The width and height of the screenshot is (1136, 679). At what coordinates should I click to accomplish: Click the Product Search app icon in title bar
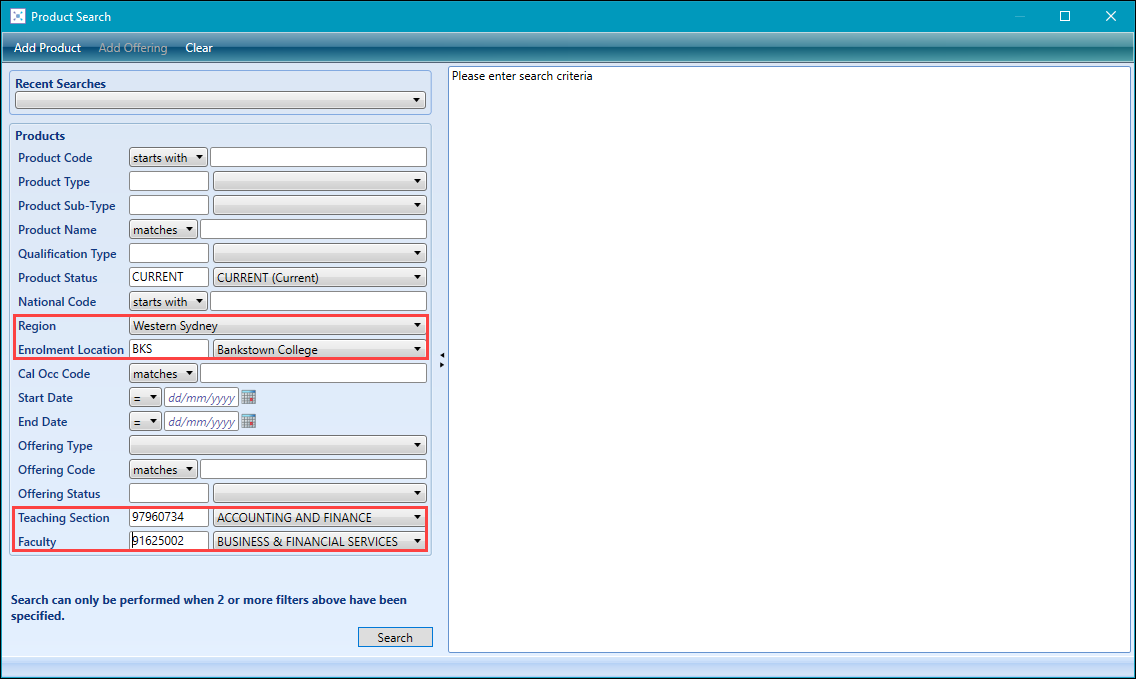tap(17, 16)
